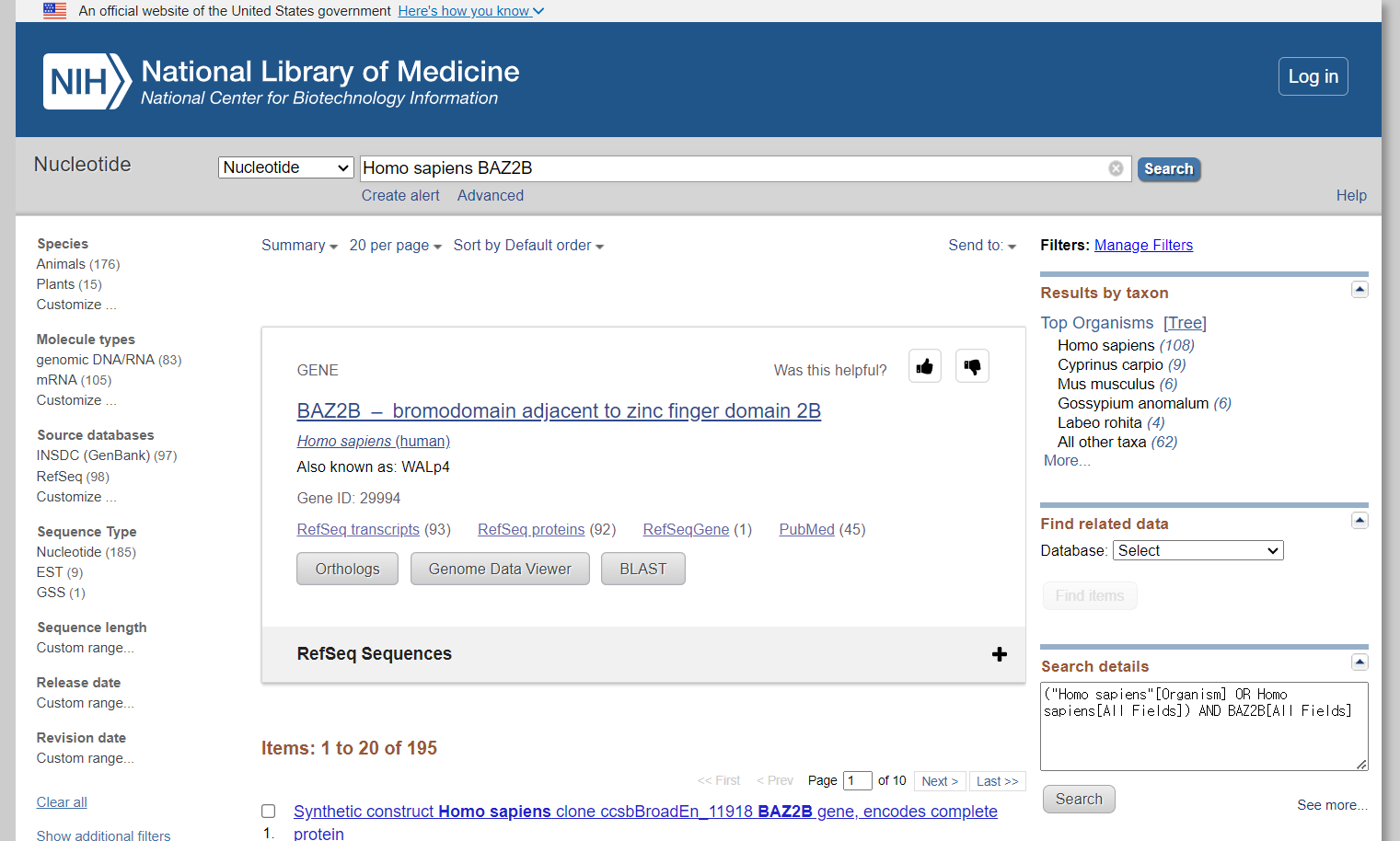The width and height of the screenshot is (1400, 841).
Task: Collapse Results by taxon panel
Action: point(1360,290)
